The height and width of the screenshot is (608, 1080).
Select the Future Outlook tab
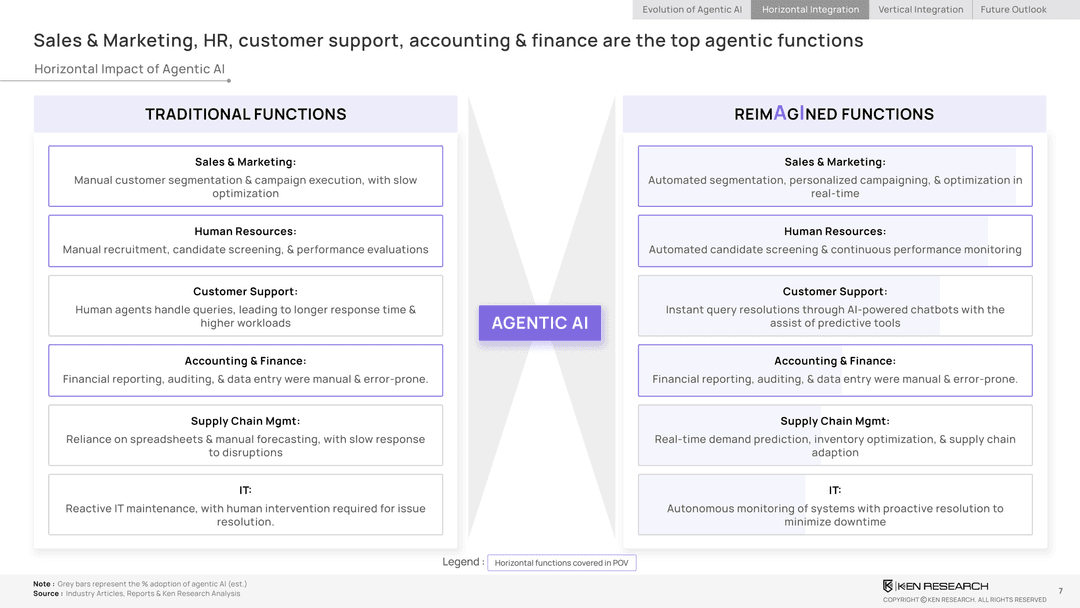[x=1013, y=10]
